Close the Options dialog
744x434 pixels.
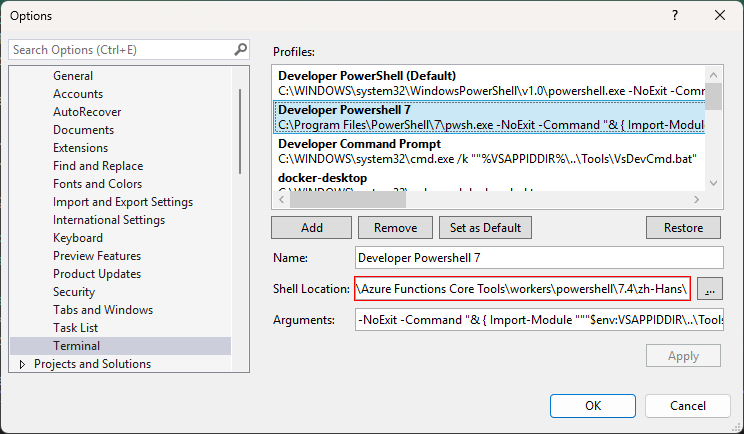pos(720,15)
